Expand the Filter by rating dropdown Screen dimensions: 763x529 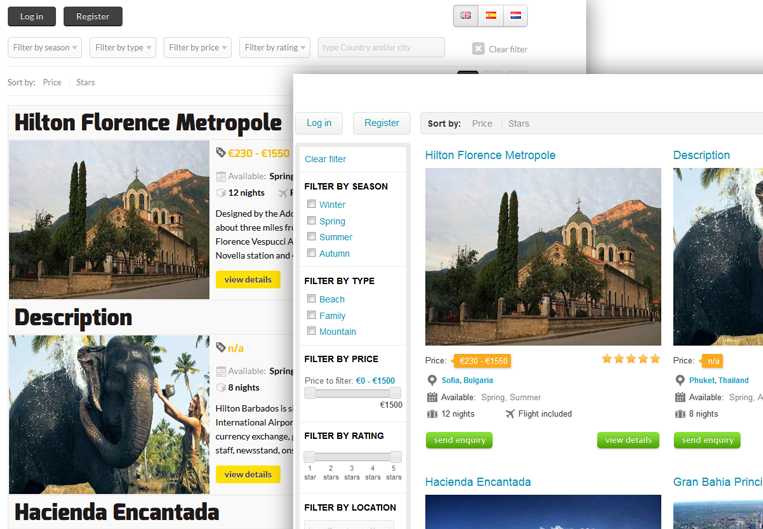pos(274,48)
